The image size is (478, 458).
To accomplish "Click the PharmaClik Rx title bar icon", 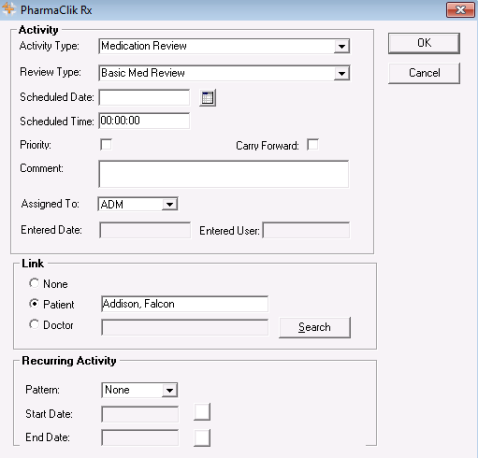I will point(9,9).
